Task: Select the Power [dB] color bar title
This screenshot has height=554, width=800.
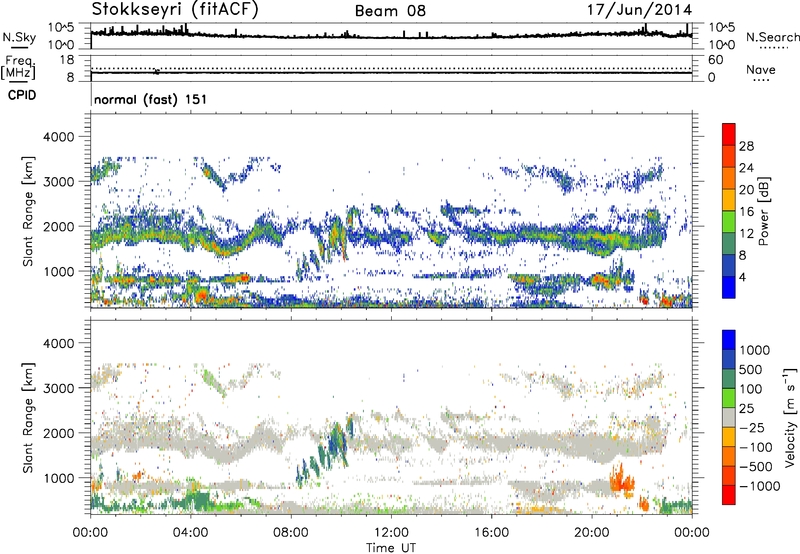Action: point(763,211)
